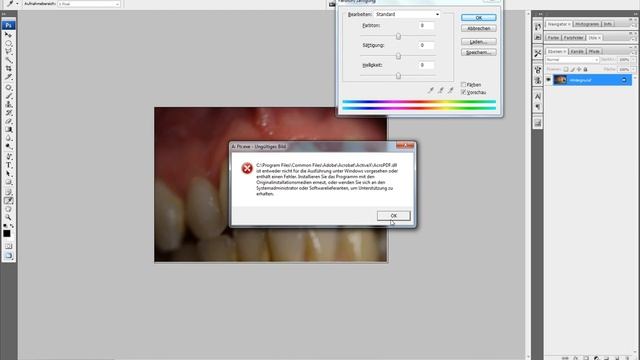
Task: Switch to the Histogramm tab
Action: point(587,24)
